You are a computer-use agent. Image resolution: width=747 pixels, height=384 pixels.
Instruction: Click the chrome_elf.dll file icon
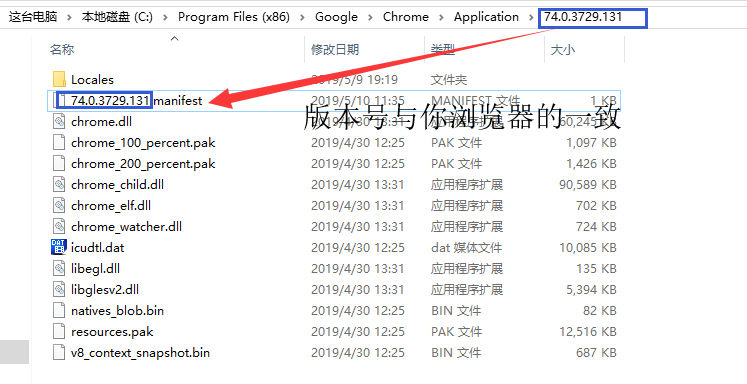pyautogui.click(x=59, y=205)
